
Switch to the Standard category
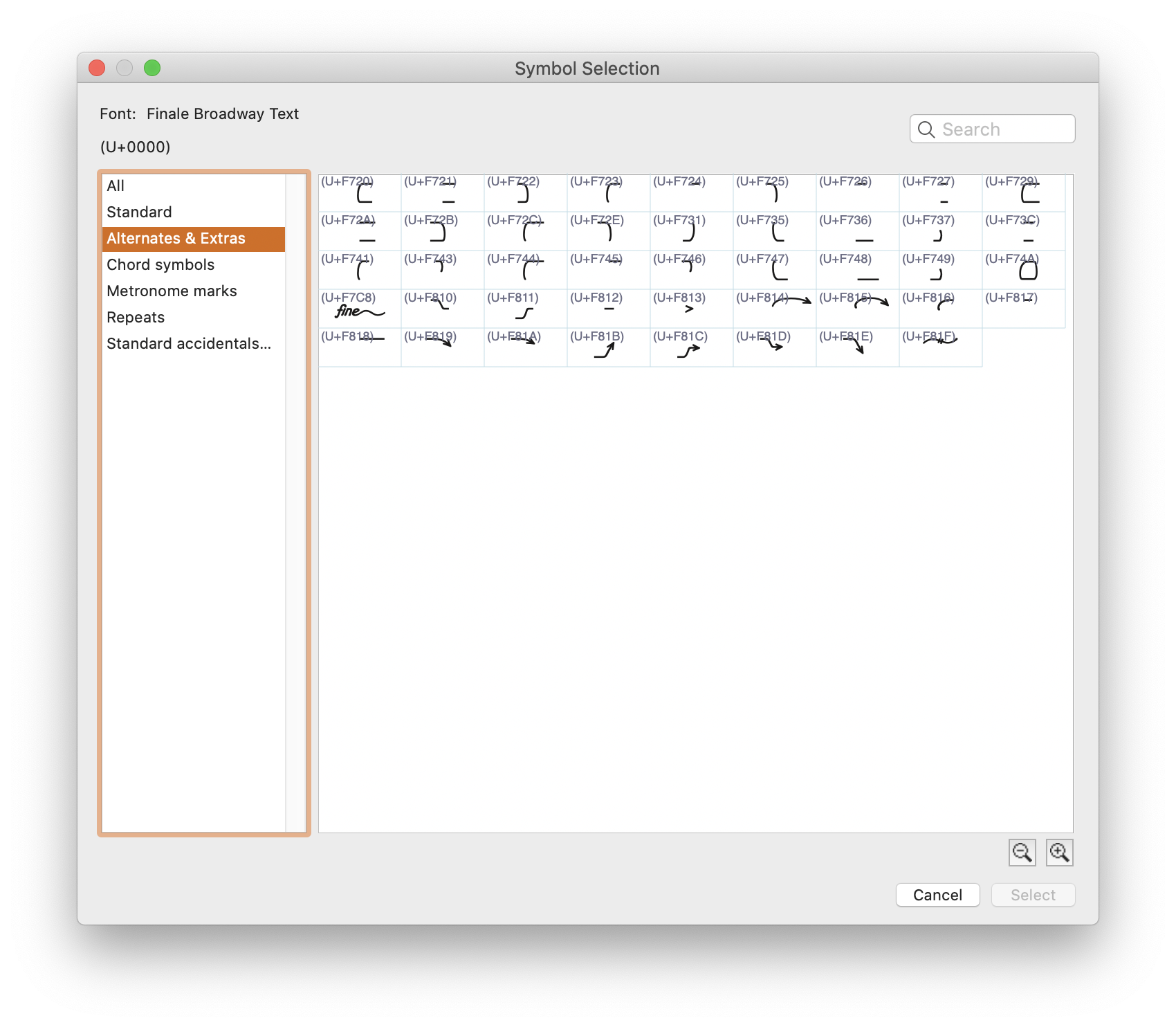(139, 212)
